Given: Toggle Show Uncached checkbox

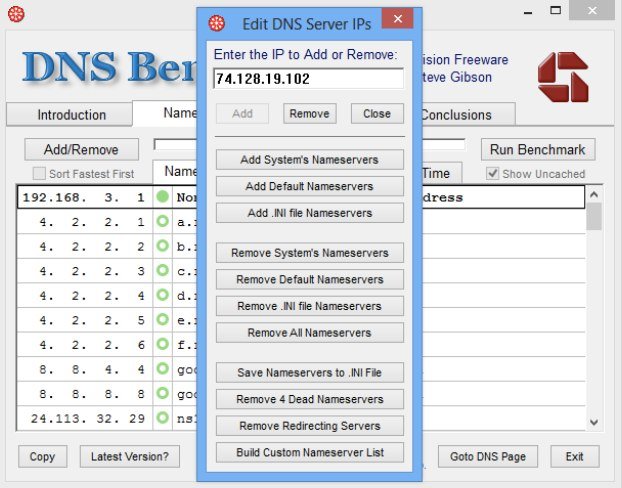Looking at the screenshot, I should click(x=492, y=173).
